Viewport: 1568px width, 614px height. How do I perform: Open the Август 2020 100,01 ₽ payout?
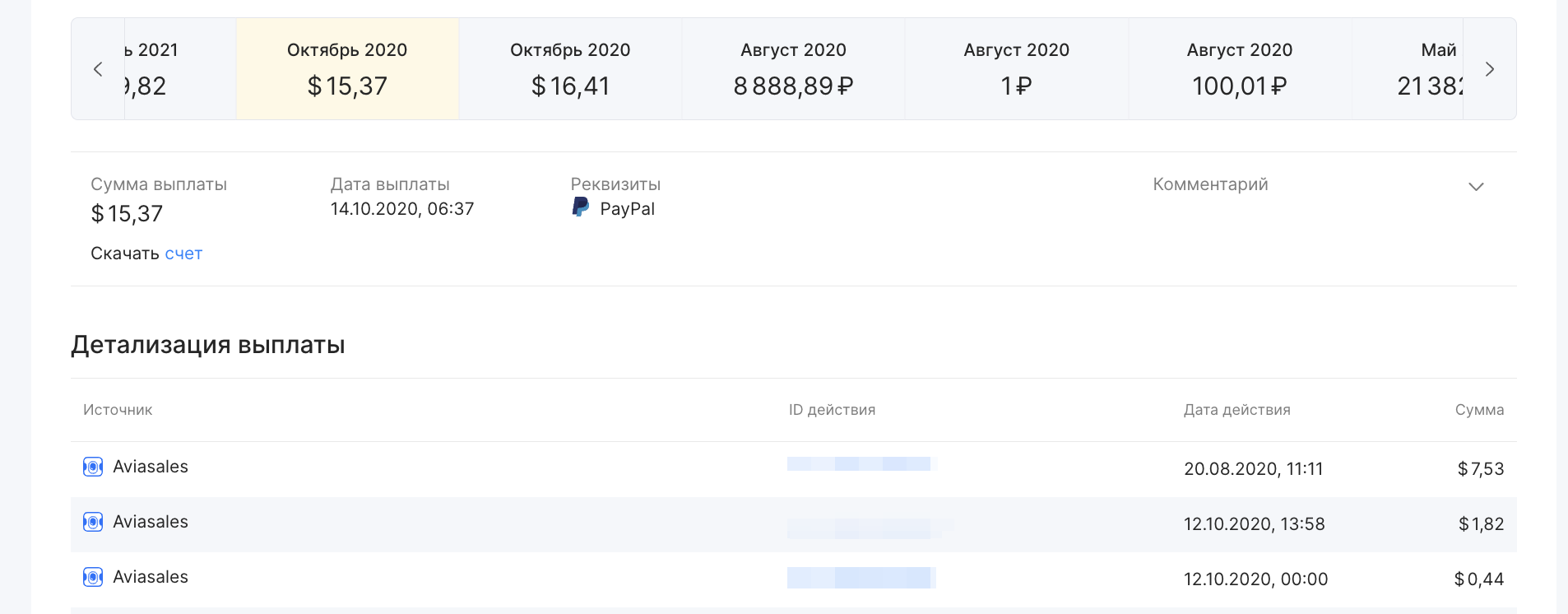point(1240,69)
